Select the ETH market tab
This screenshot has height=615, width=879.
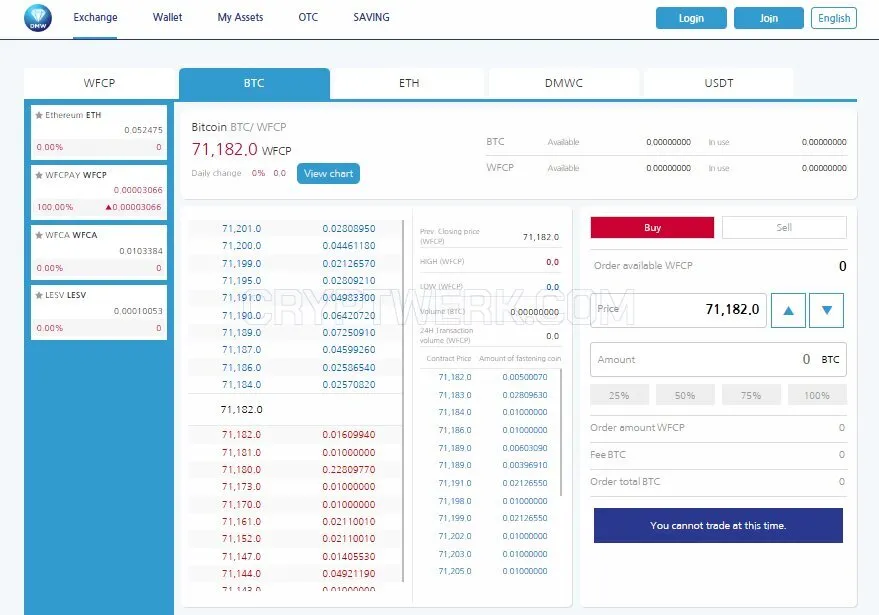(x=409, y=83)
